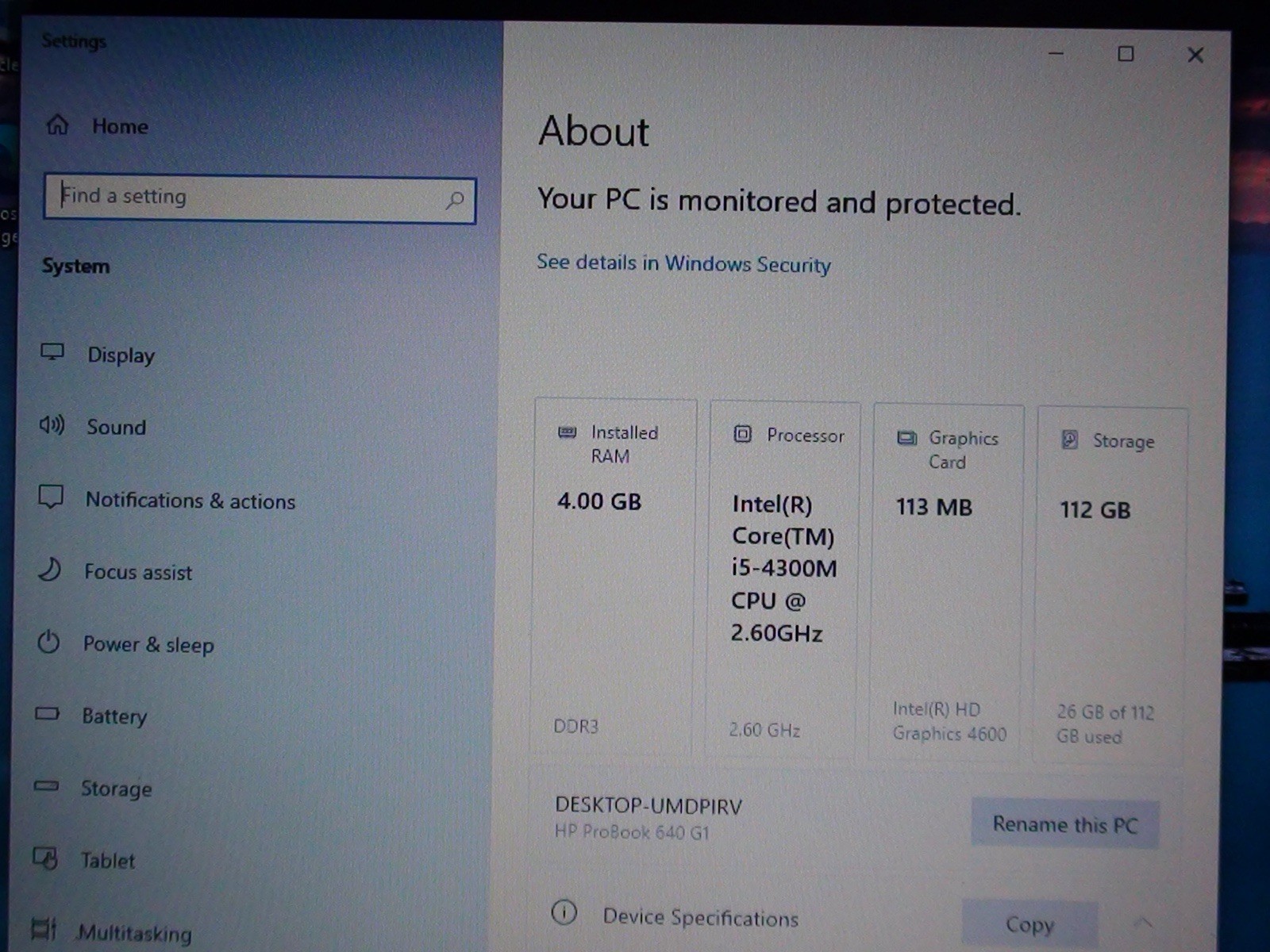
Task: Select the 112 GB storage value
Action: 1095,509
